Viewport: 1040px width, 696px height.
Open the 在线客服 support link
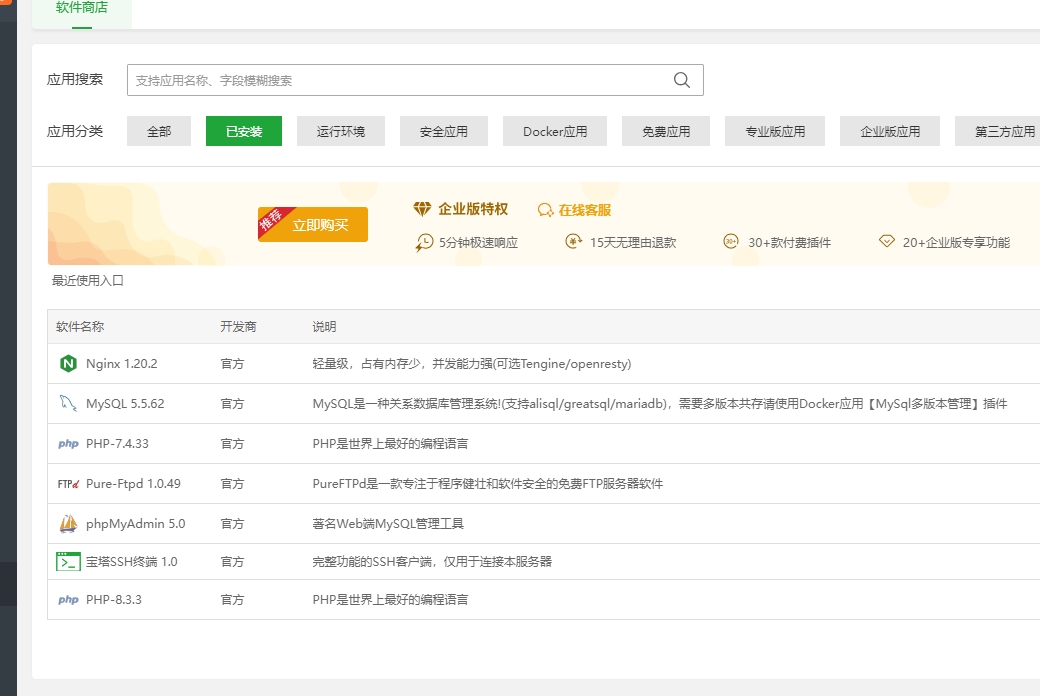point(584,210)
